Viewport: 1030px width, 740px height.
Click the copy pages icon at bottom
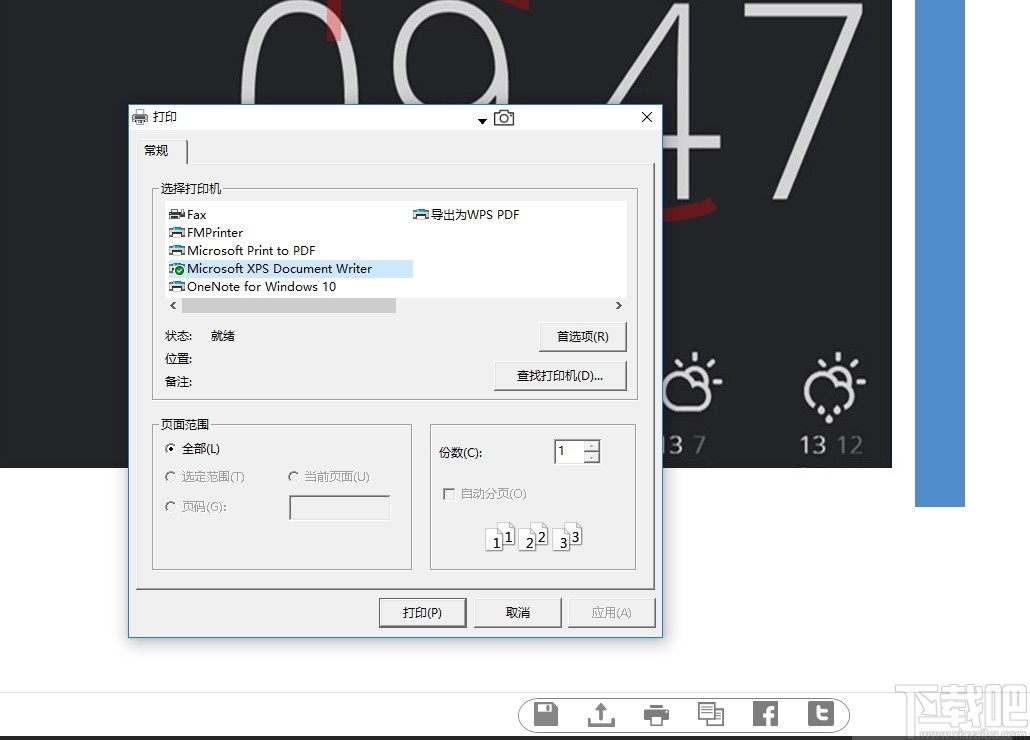click(x=710, y=714)
